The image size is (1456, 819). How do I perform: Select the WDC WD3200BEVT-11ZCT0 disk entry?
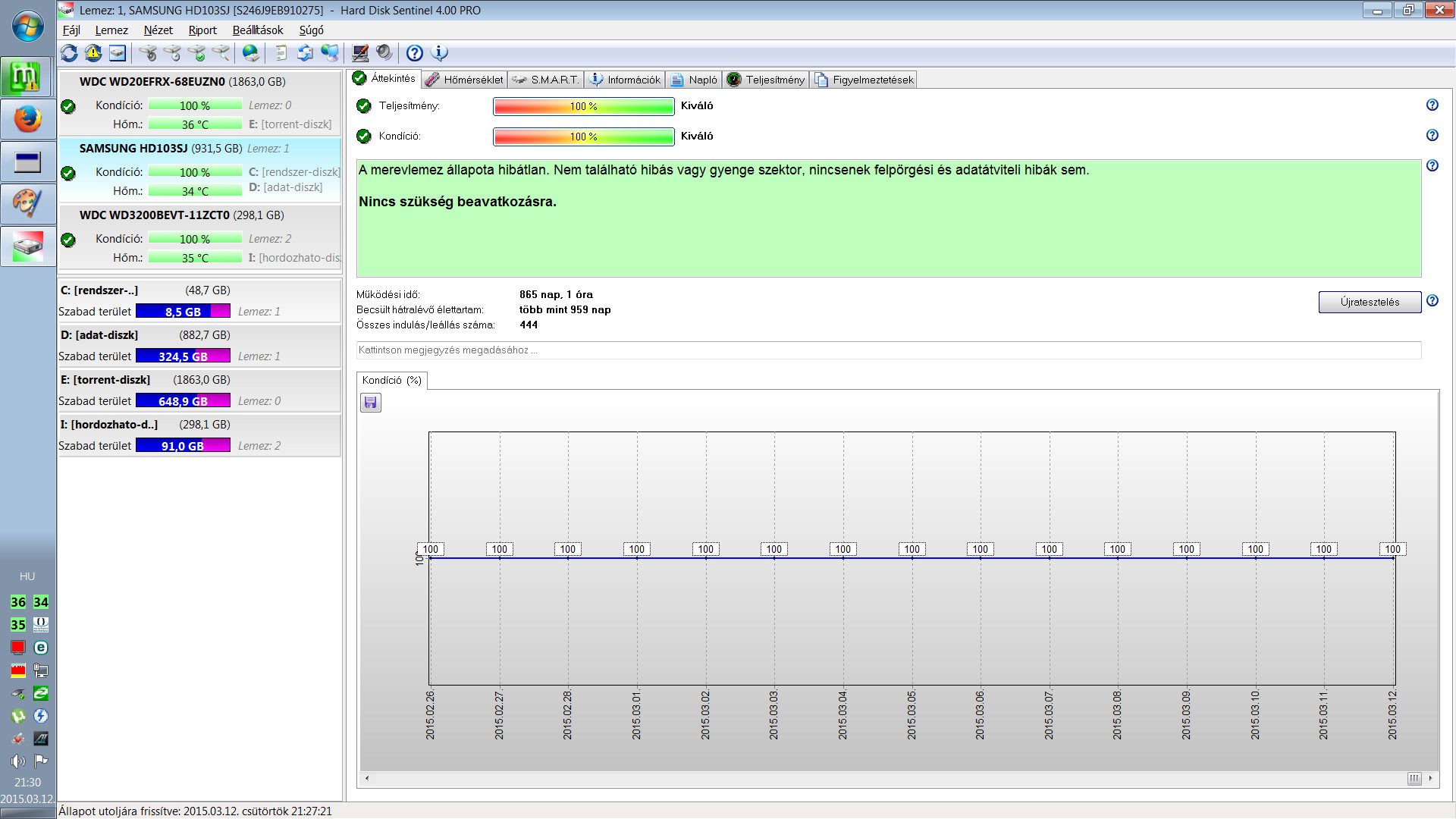(200, 237)
